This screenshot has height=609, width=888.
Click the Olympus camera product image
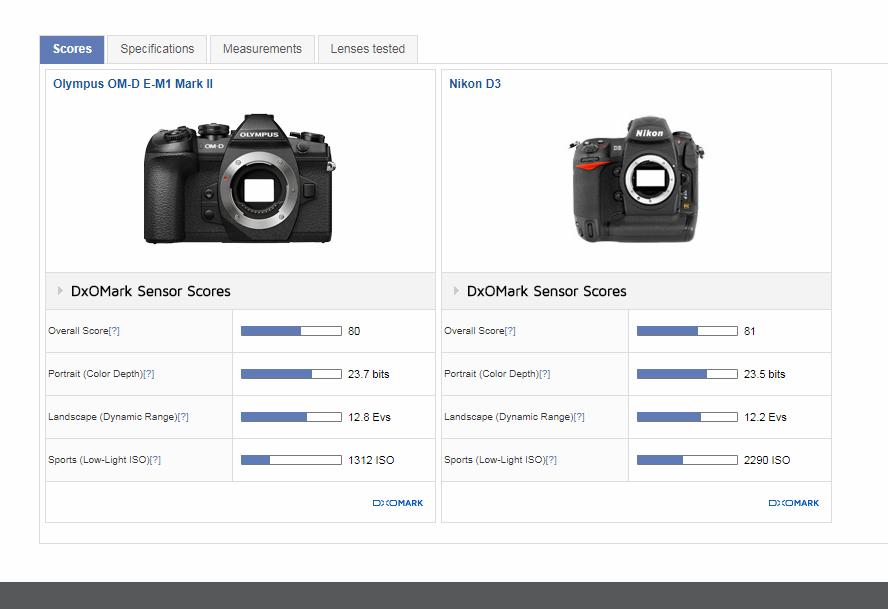[240, 178]
